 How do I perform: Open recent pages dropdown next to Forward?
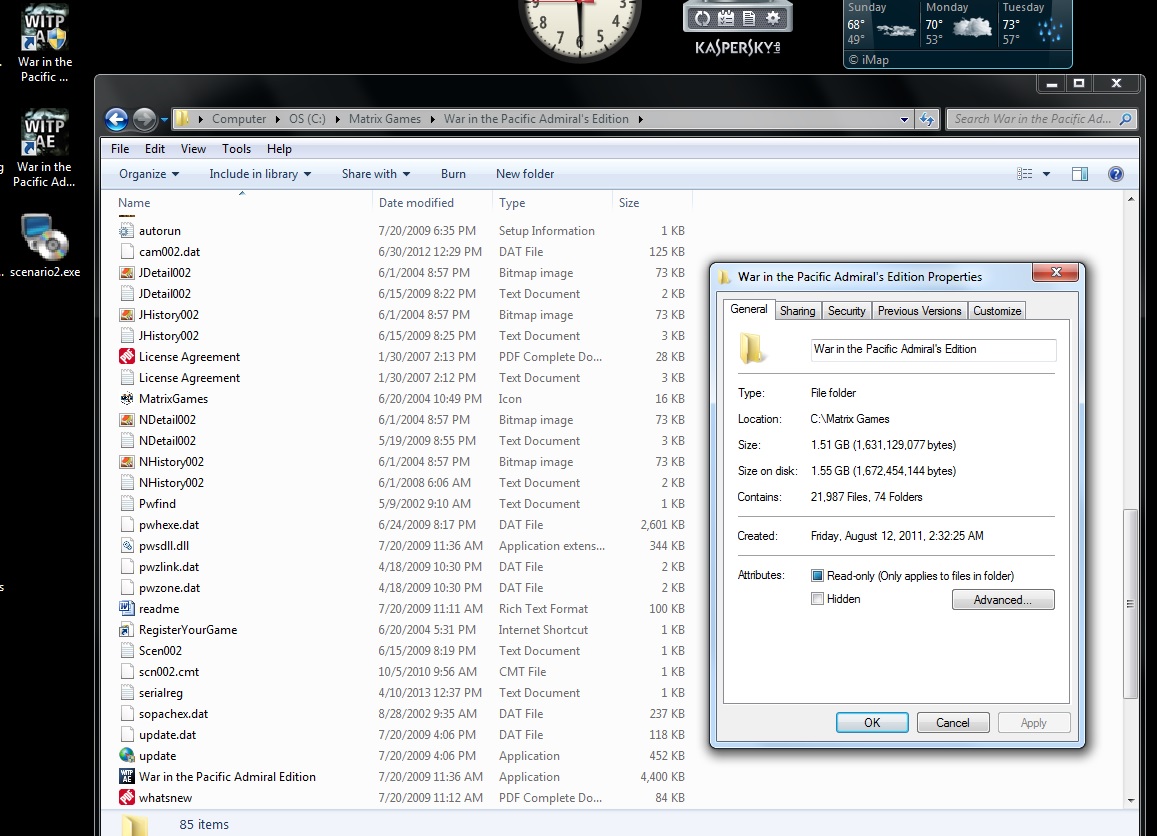[164, 120]
